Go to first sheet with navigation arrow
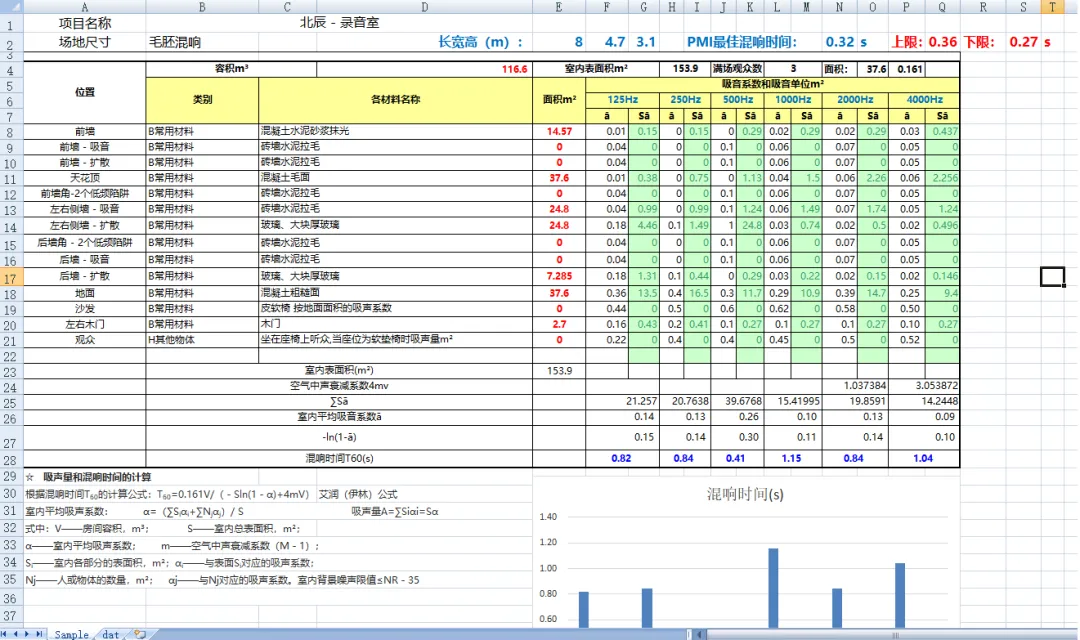Screen dimensions: 1080x640 (5, 634)
